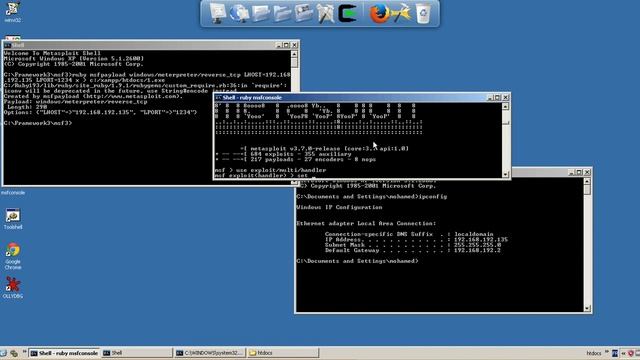640x360 pixels.
Task: Expand hidden system tray icons arrow
Action: pyautogui.click(x=623, y=353)
